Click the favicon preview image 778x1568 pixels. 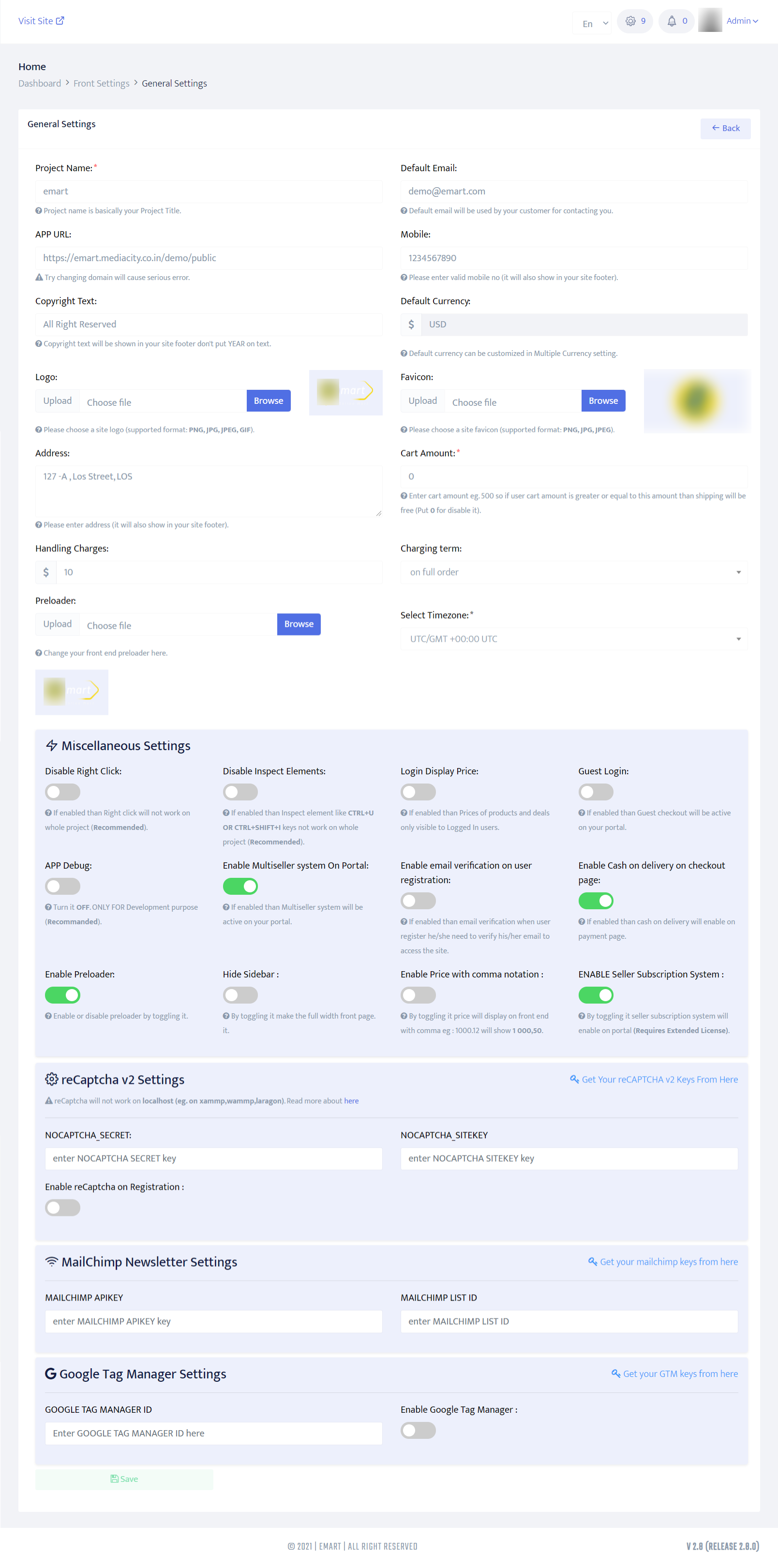point(696,401)
